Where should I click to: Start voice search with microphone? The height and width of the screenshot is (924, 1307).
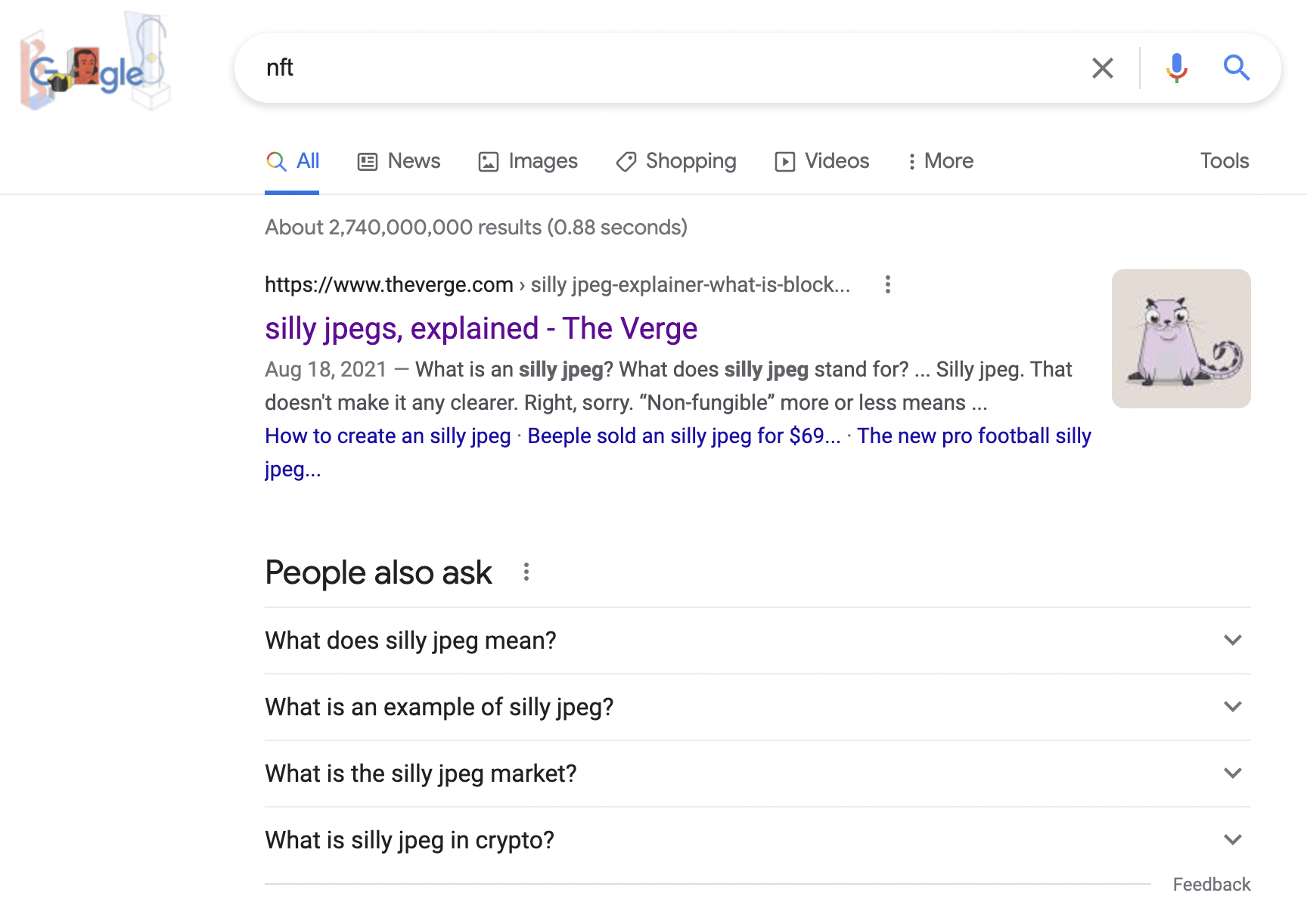click(x=1176, y=68)
